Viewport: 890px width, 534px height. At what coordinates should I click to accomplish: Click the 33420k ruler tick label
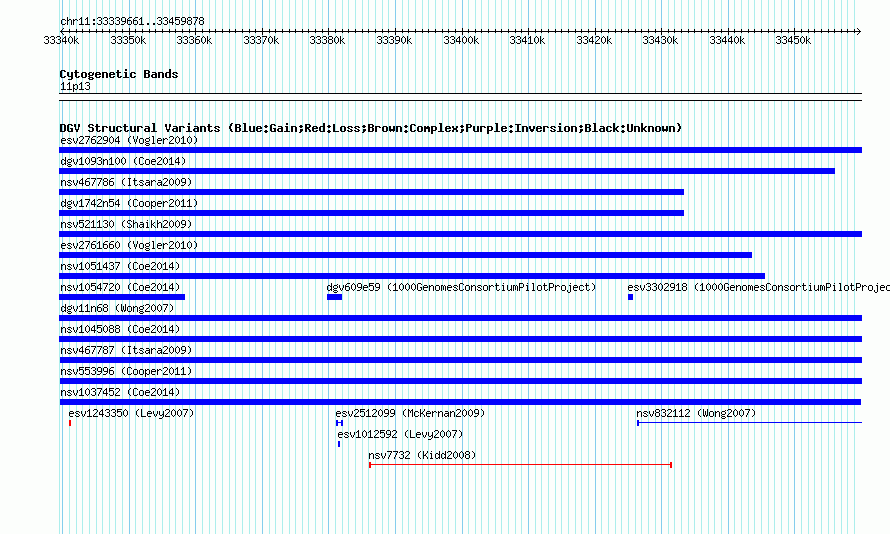coord(594,40)
